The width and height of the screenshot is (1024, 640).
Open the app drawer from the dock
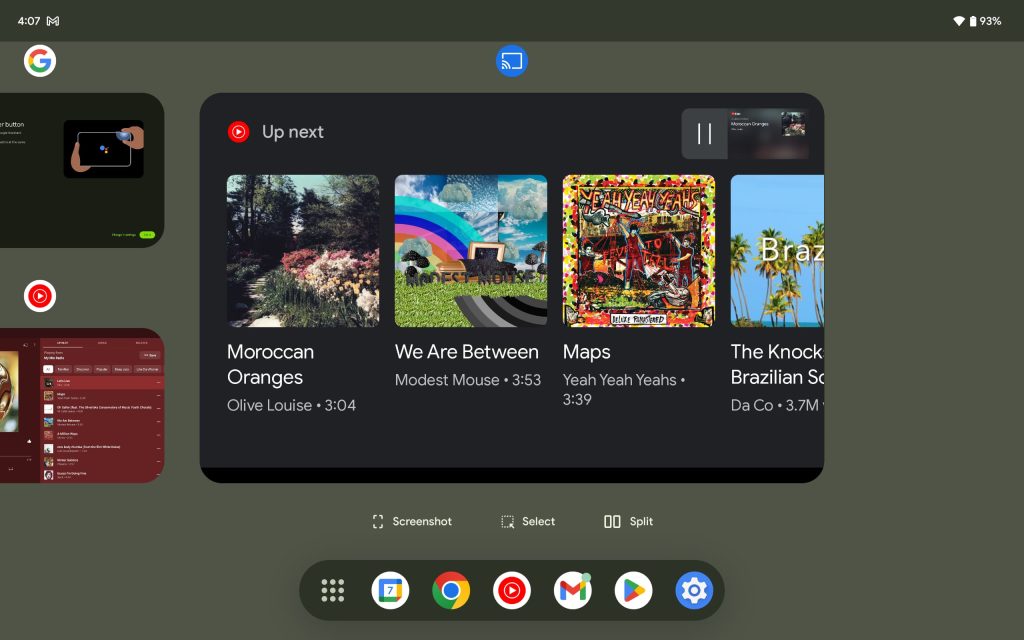pyautogui.click(x=333, y=591)
